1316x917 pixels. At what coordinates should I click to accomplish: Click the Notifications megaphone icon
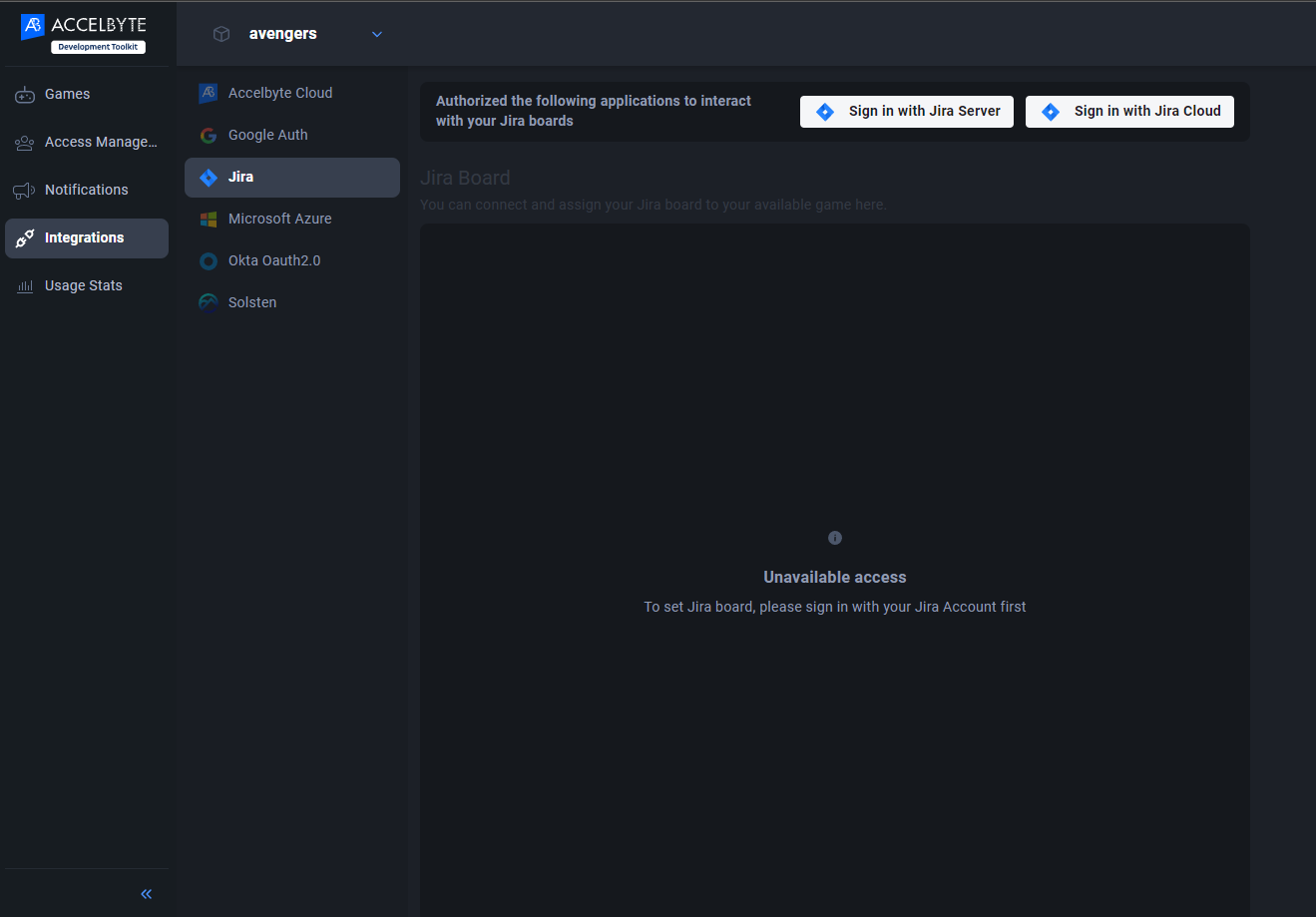point(25,191)
